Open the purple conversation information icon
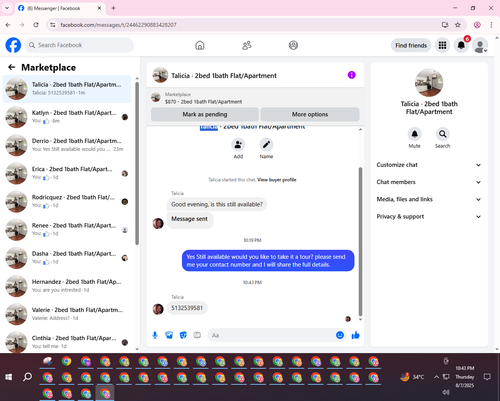The image size is (500, 401). pos(352,75)
